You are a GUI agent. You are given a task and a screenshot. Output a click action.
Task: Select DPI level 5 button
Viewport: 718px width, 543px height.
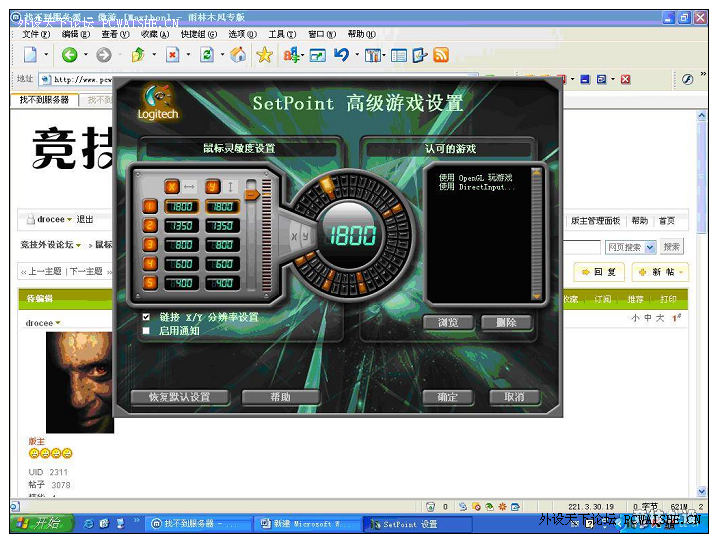[x=150, y=283]
